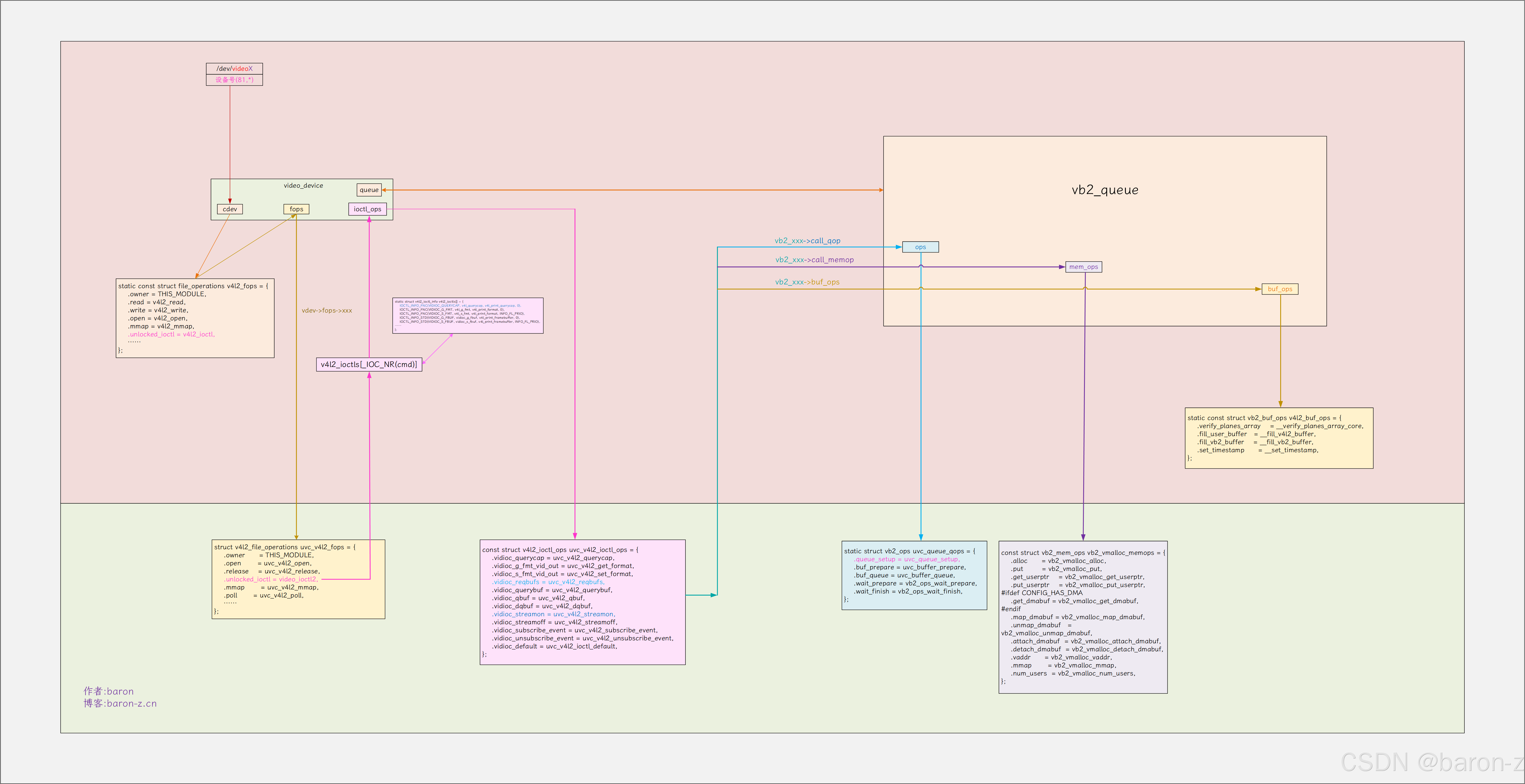Click the ".vidioc_default = uvc_v4l2_ioctl_default," line
Image resolution: width=1525 pixels, height=784 pixels.
point(555,646)
